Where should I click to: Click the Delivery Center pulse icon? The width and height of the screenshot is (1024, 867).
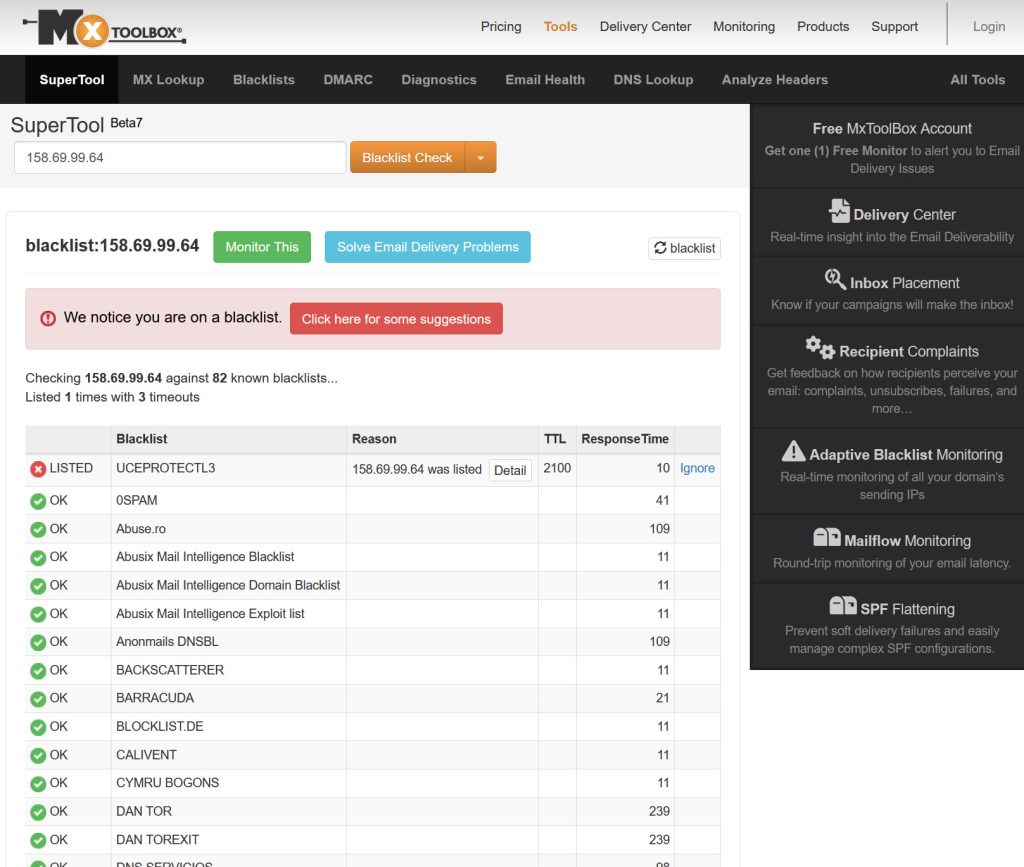(x=839, y=212)
